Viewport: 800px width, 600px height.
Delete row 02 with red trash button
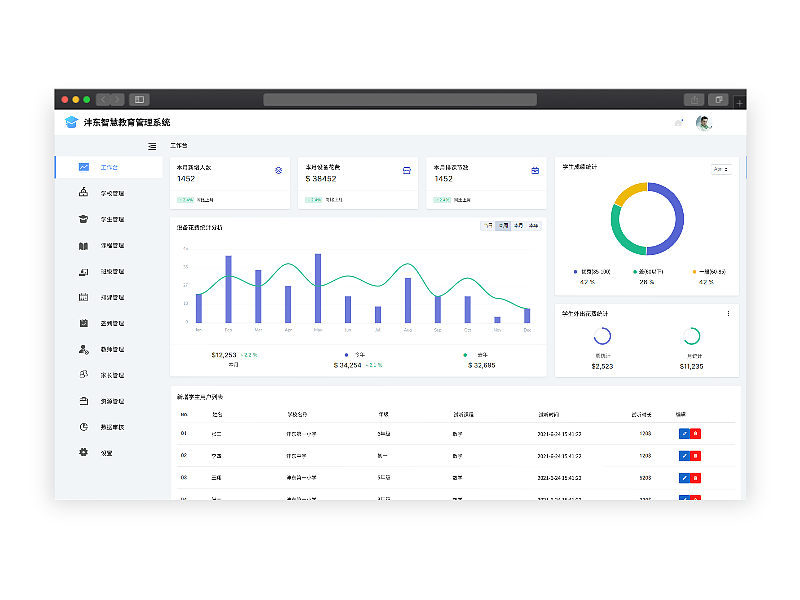coord(695,456)
